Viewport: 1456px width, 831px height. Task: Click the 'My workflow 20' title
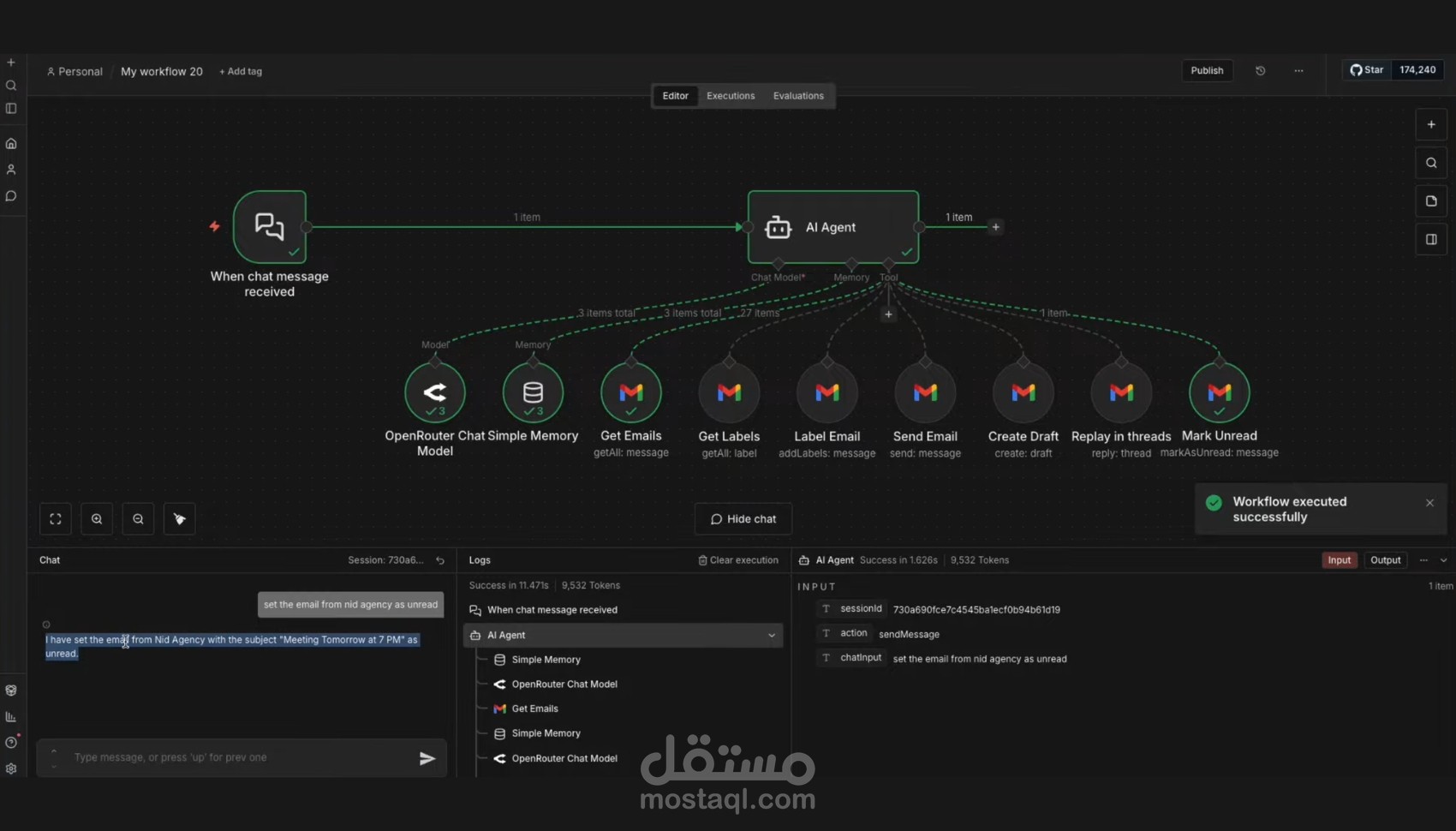coord(162,72)
